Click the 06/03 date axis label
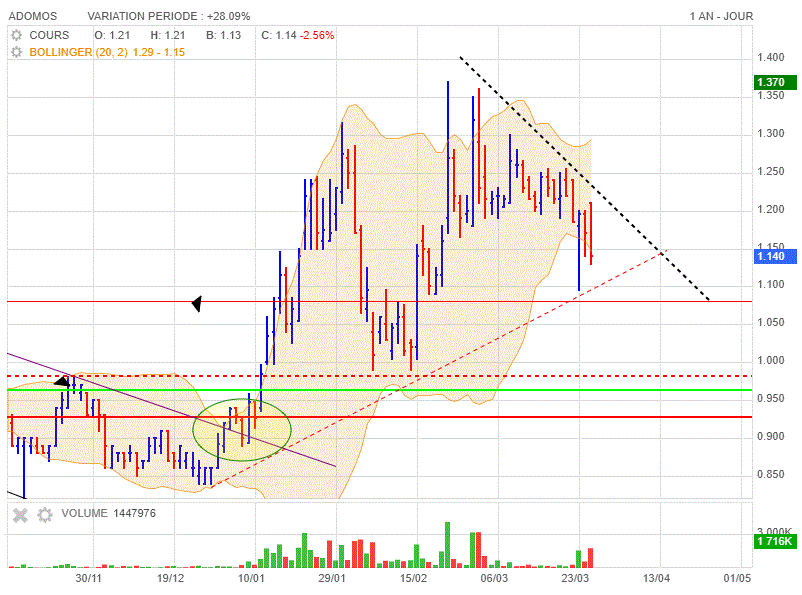 click(x=494, y=579)
